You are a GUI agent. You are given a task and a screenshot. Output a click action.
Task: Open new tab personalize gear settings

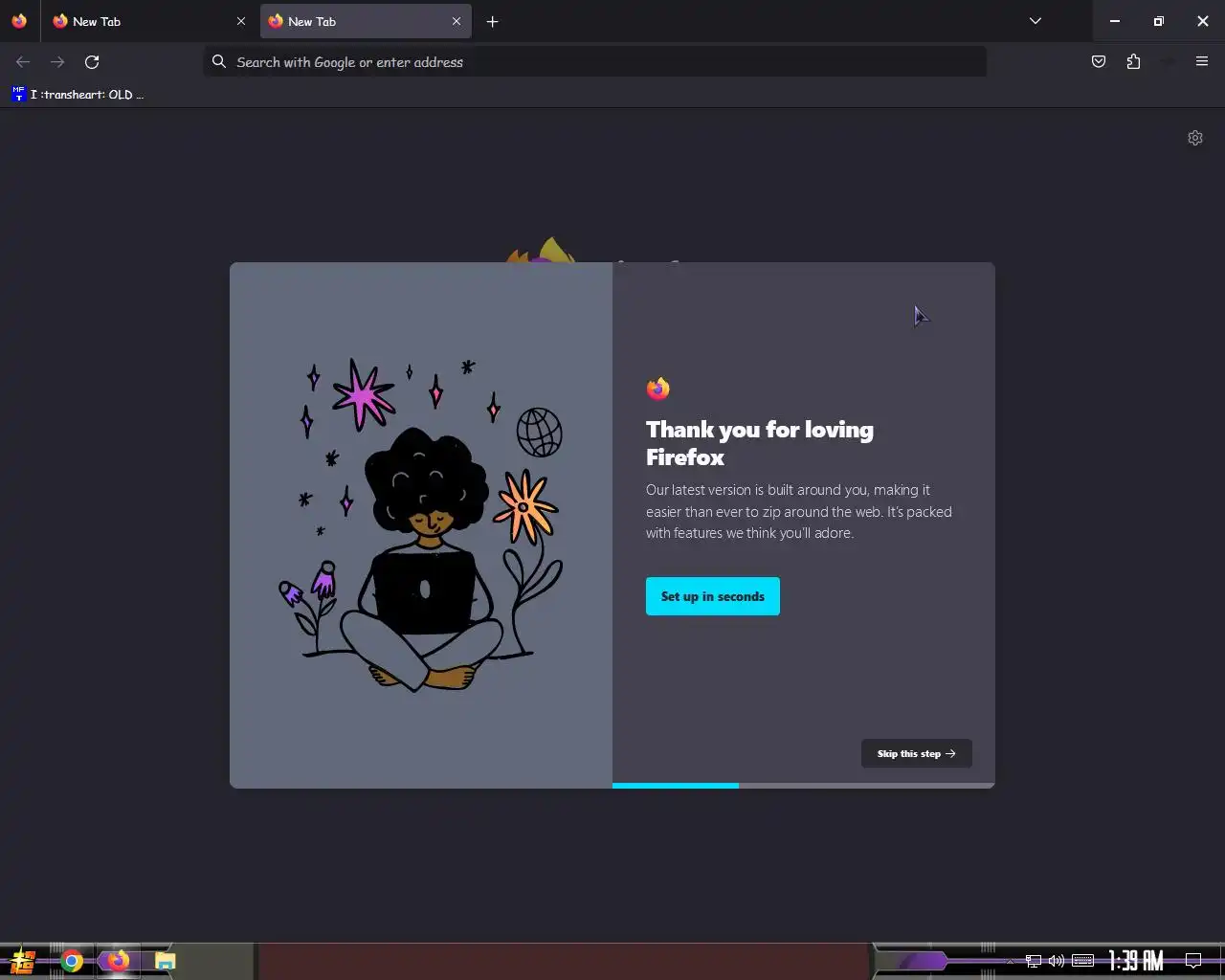(x=1195, y=138)
